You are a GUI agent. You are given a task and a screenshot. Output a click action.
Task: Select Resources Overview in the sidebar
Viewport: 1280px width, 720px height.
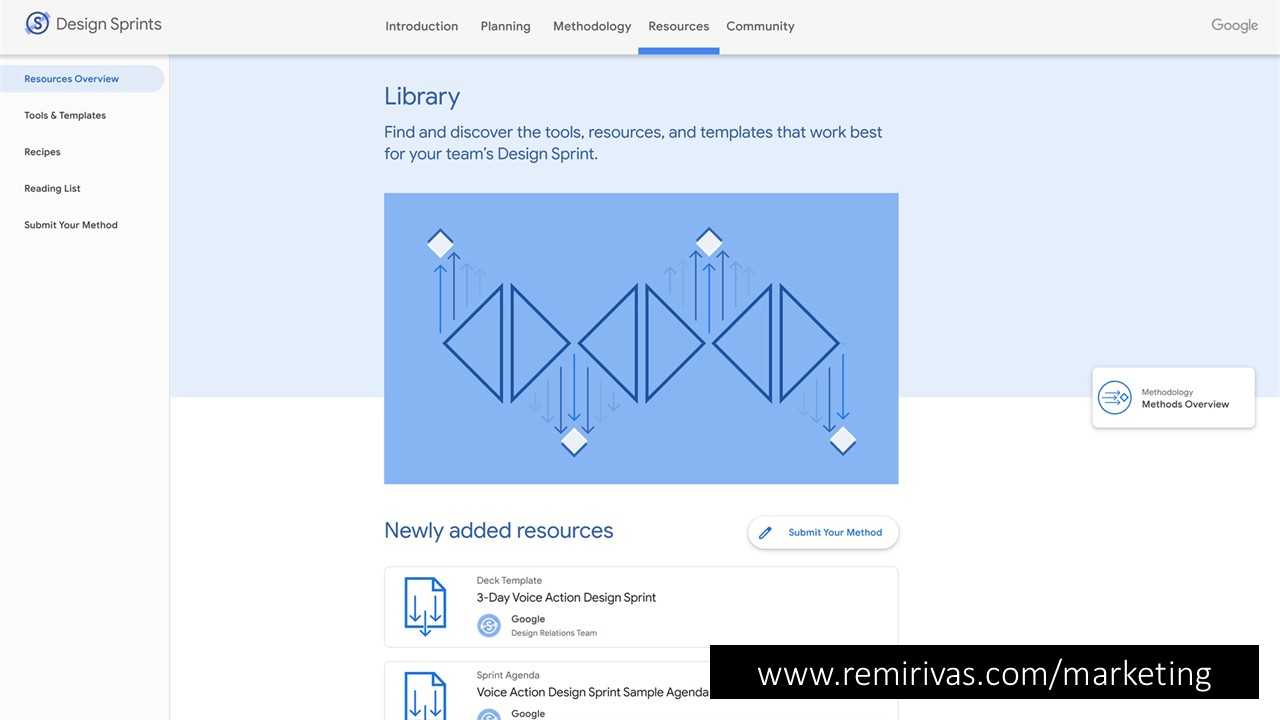click(82, 79)
